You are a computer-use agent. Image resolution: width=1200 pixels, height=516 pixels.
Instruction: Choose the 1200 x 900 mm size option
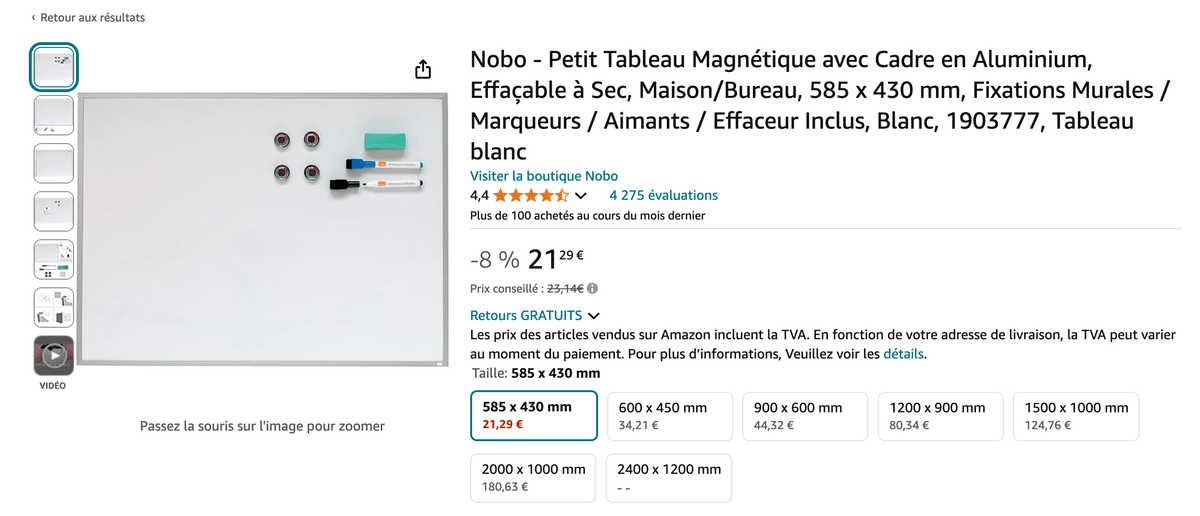click(940, 416)
